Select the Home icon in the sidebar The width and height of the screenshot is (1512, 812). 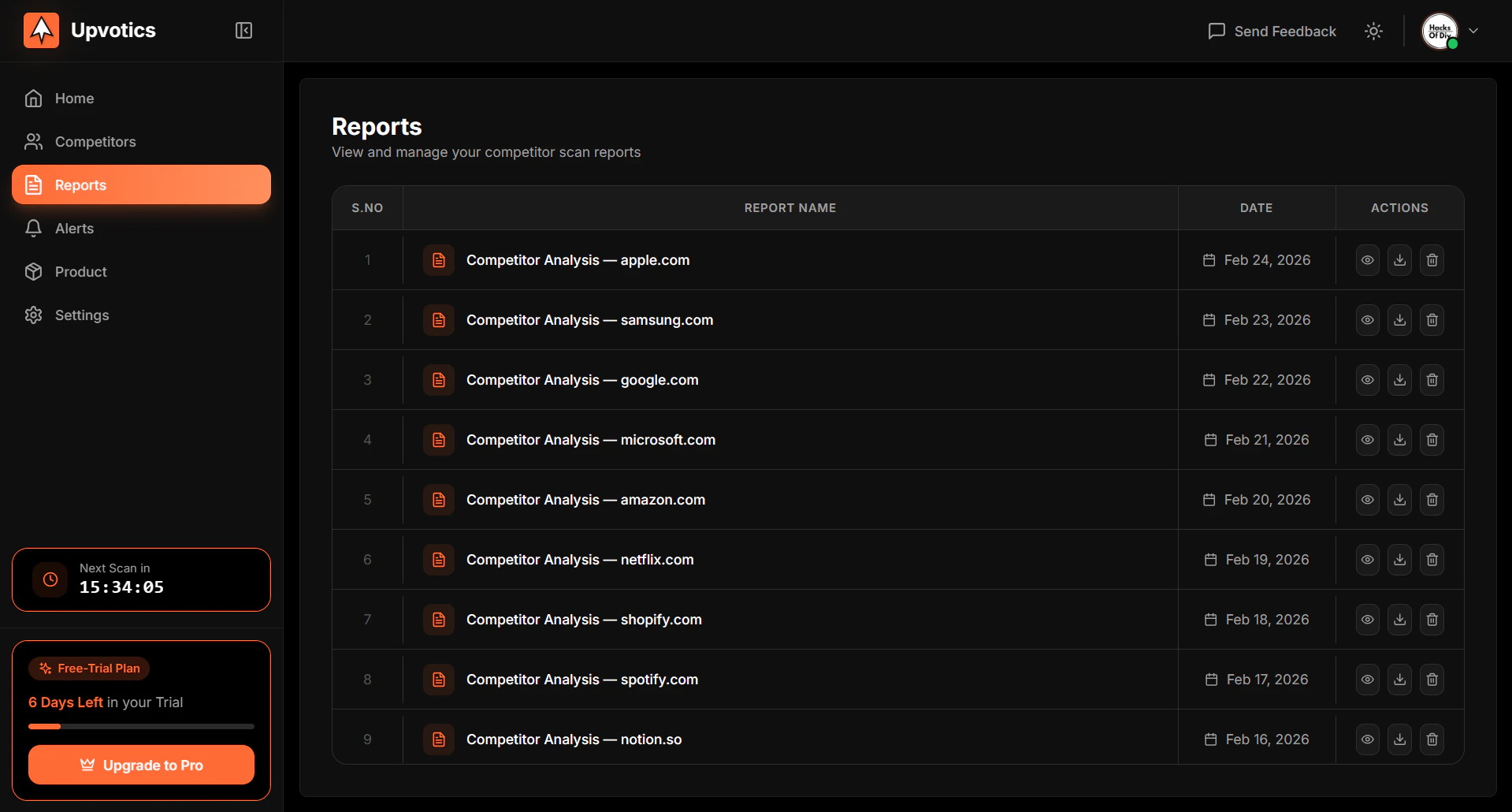pyautogui.click(x=33, y=98)
